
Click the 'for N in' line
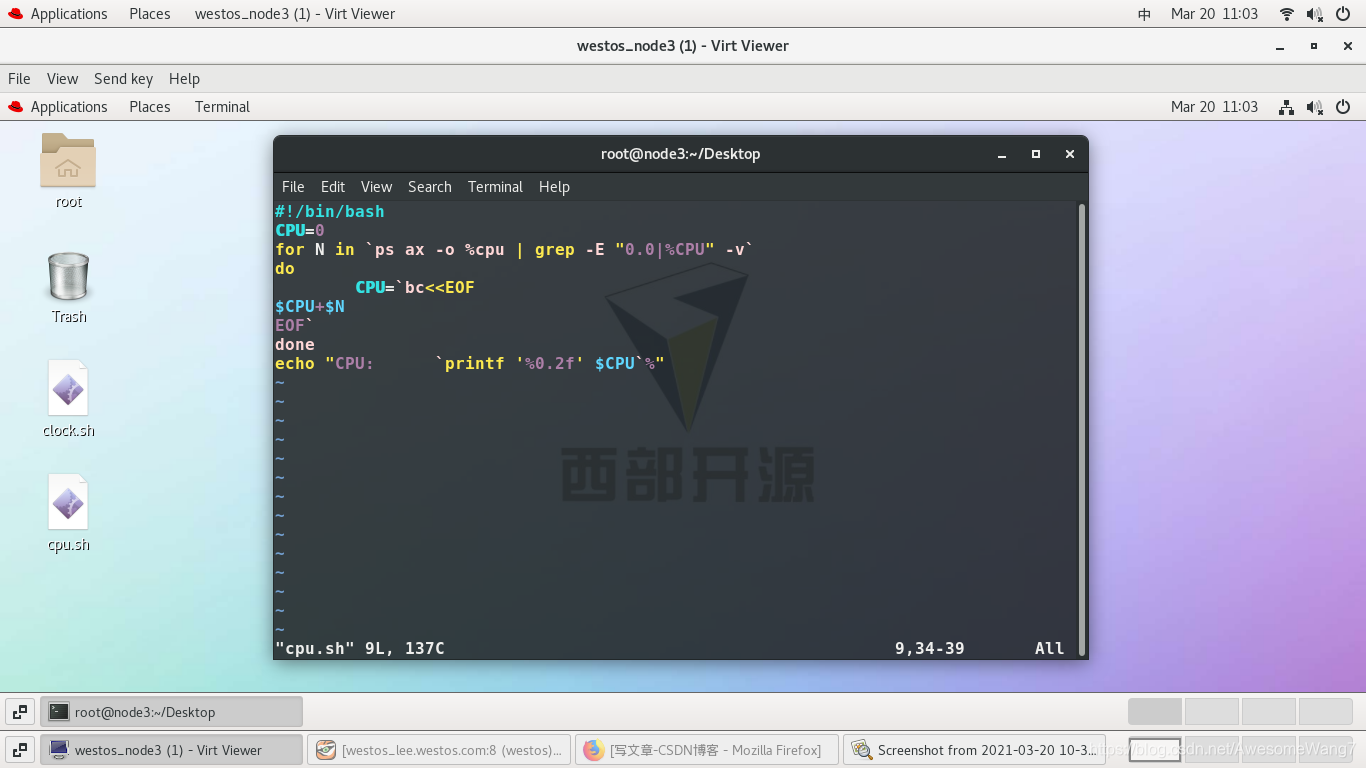(x=514, y=250)
